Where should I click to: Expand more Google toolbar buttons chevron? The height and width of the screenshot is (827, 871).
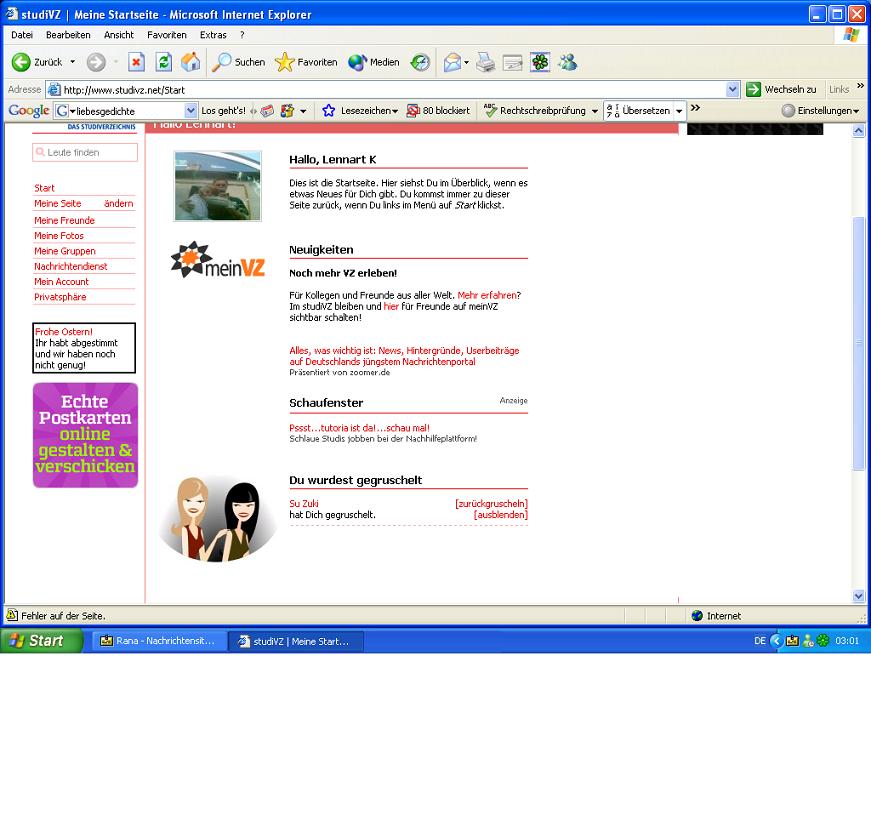coord(695,108)
